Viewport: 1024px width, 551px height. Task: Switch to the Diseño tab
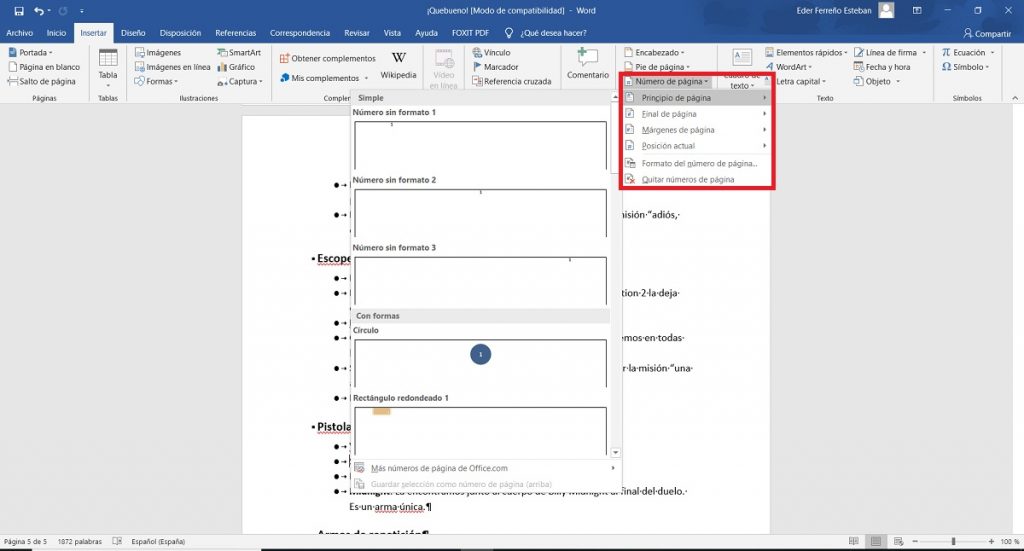click(x=133, y=33)
